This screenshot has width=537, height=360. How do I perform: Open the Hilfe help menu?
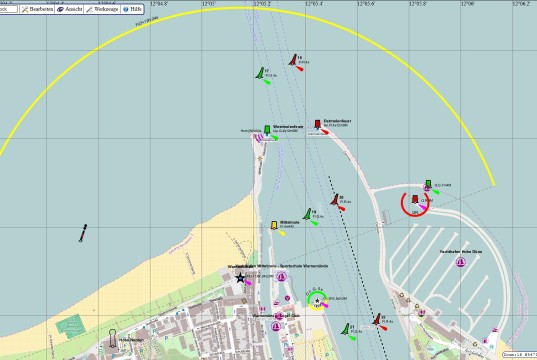132,9
